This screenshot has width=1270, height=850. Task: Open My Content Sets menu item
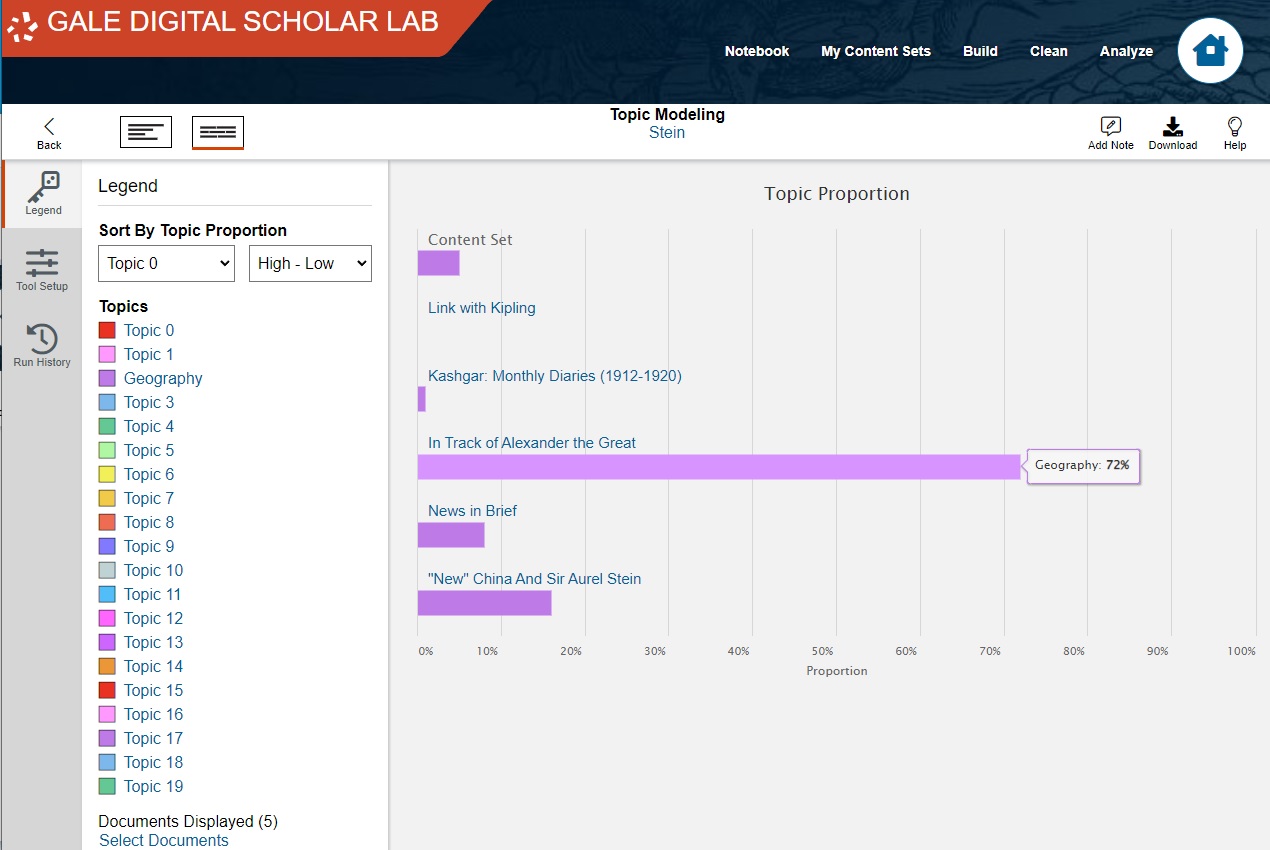tap(876, 51)
